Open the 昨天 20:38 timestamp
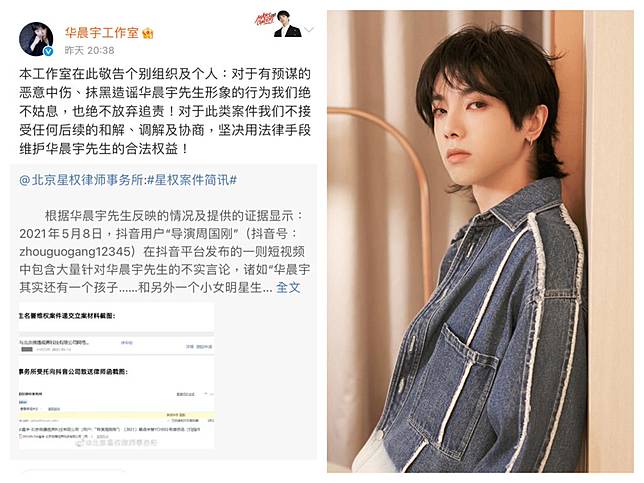The image size is (644, 483). (x=89, y=51)
